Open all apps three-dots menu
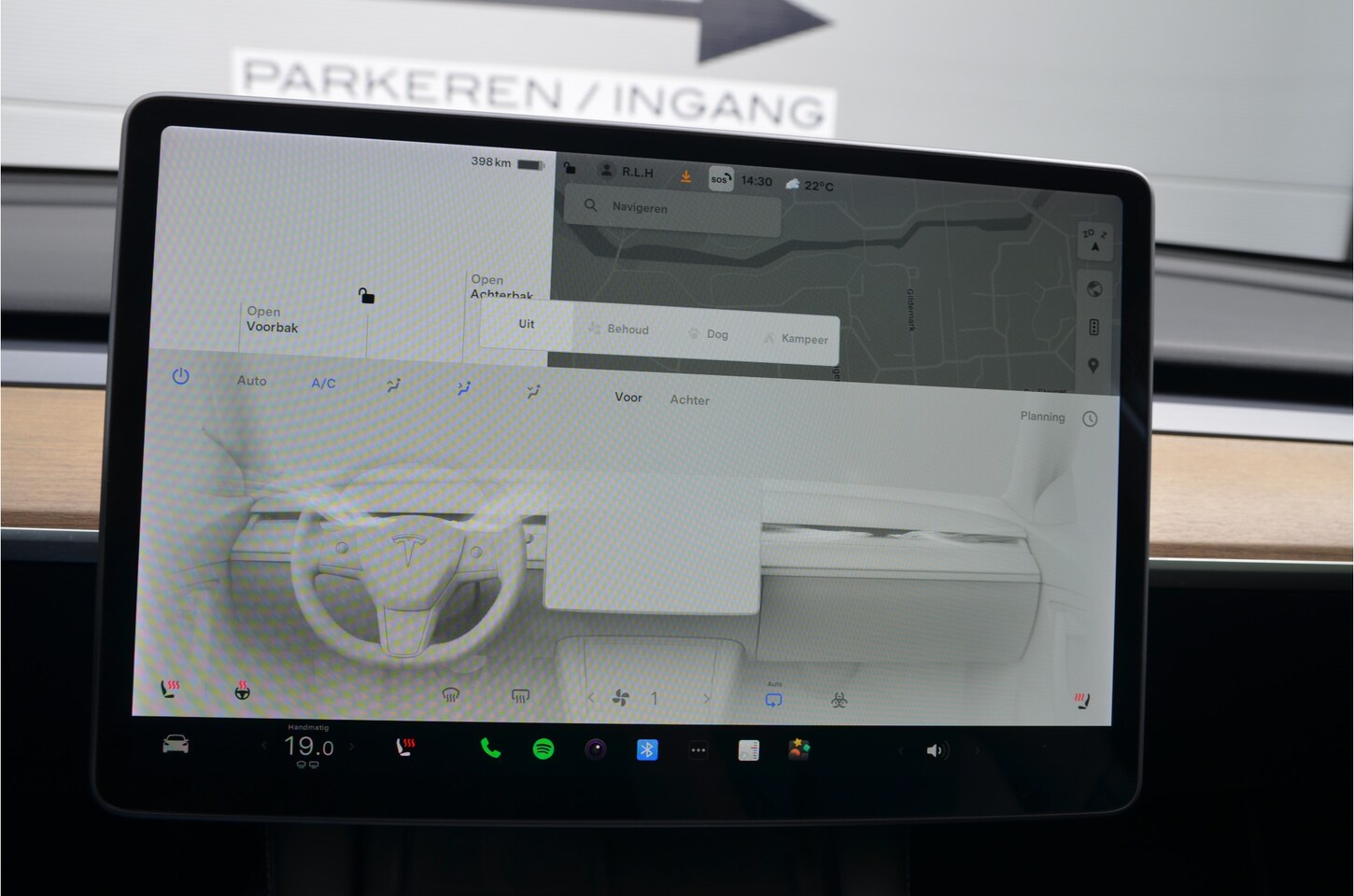 click(698, 749)
